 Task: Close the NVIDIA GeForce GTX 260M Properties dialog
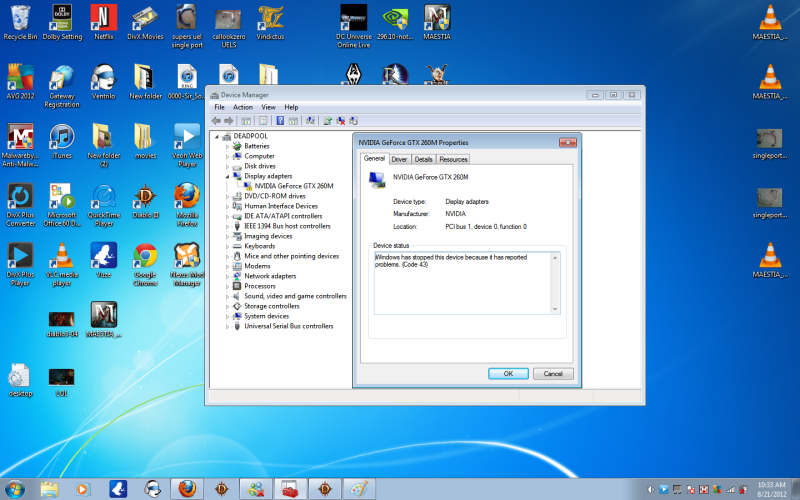(567, 142)
